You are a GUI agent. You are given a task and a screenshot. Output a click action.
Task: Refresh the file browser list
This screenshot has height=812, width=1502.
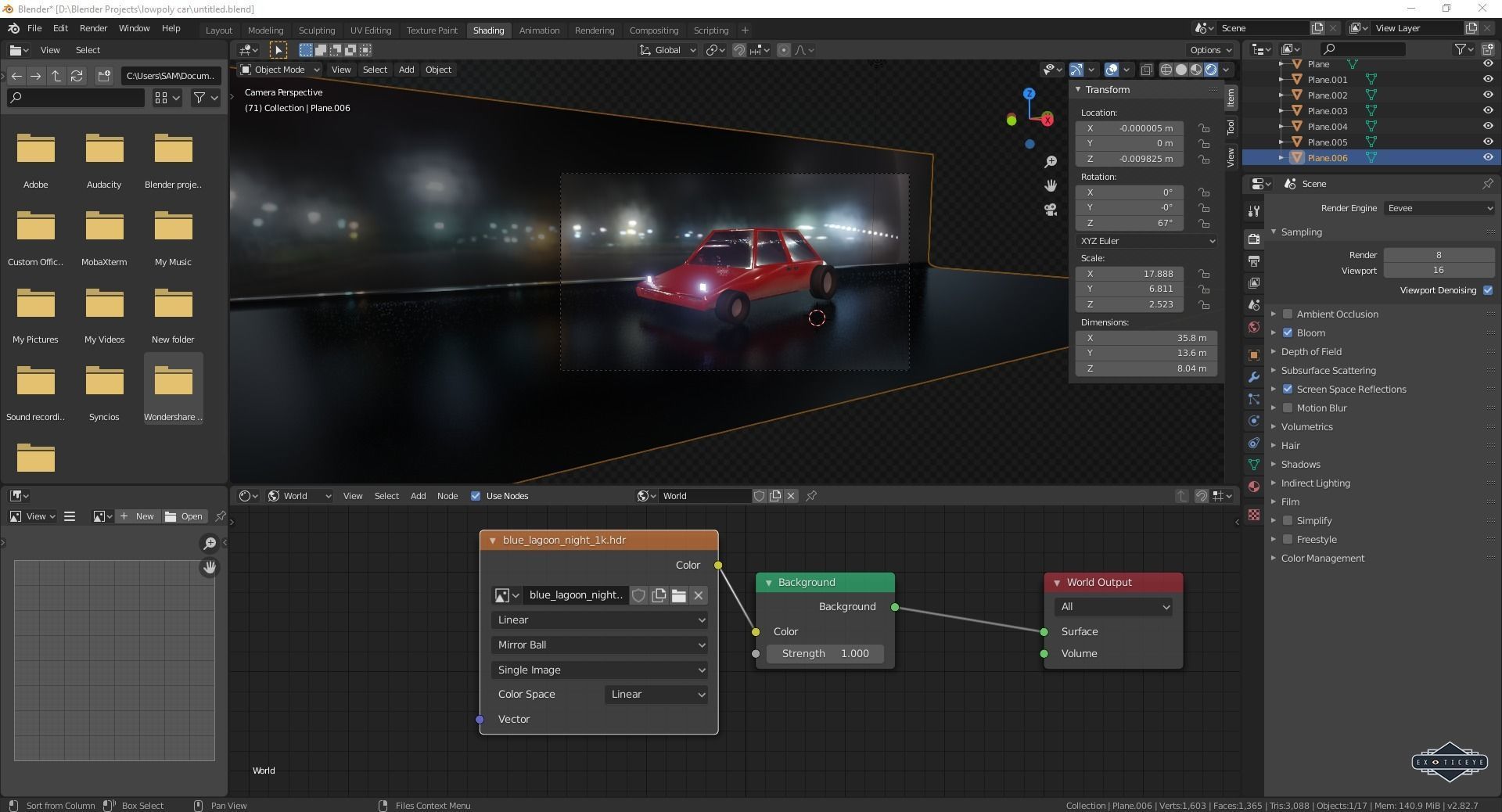click(x=77, y=76)
